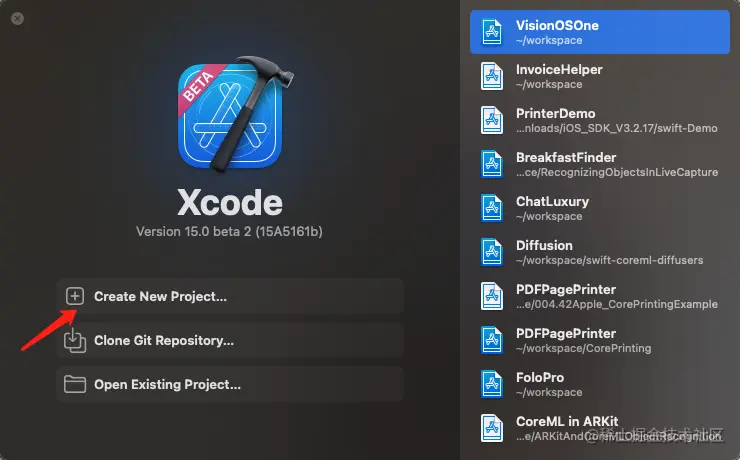Click the Open Existing Project folder icon

pyautogui.click(x=75, y=384)
